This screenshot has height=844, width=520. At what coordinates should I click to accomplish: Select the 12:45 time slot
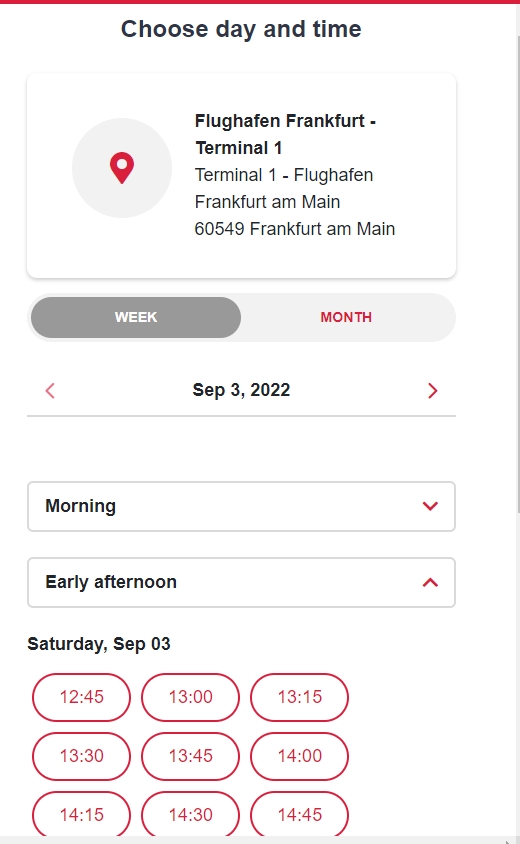point(81,697)
